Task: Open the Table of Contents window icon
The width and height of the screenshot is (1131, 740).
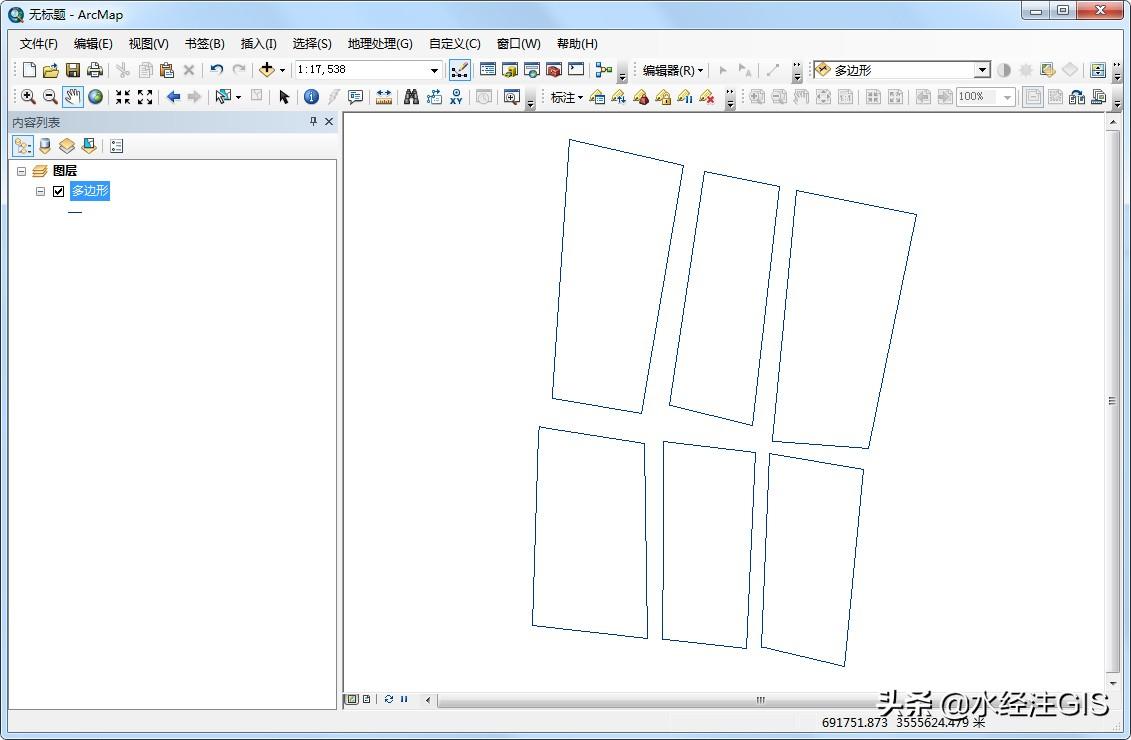Action: pyautogui.click(x=488, y=70)
